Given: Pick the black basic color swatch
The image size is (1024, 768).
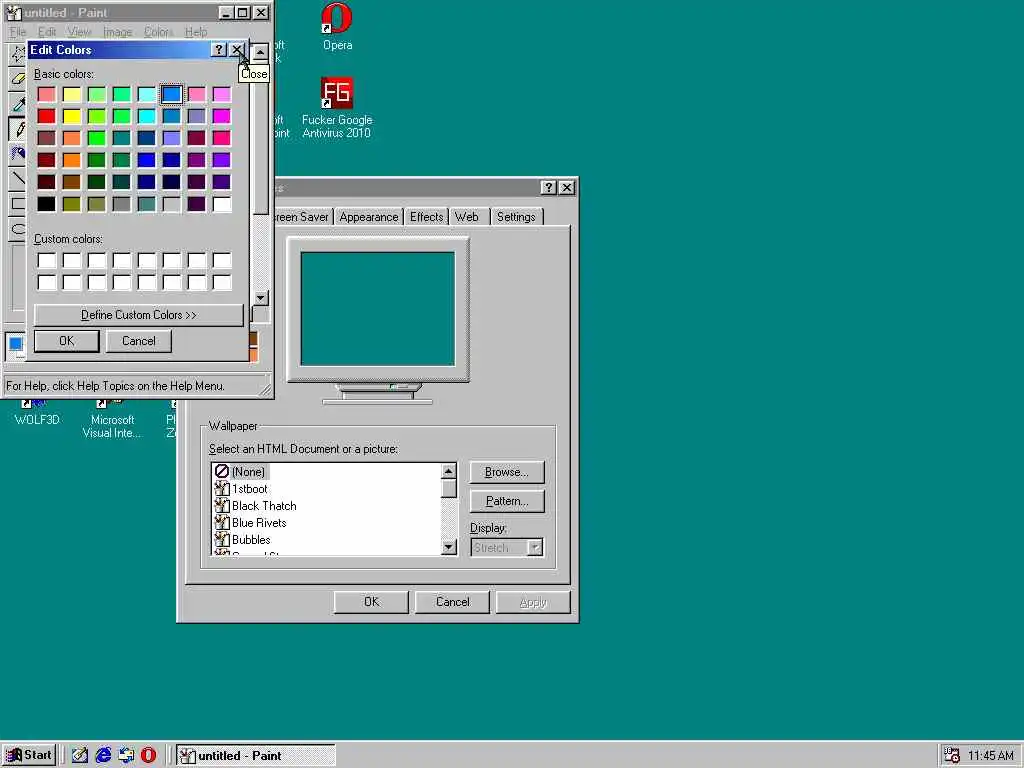Looking at the screenshot, I should click(x=46, y=204).
